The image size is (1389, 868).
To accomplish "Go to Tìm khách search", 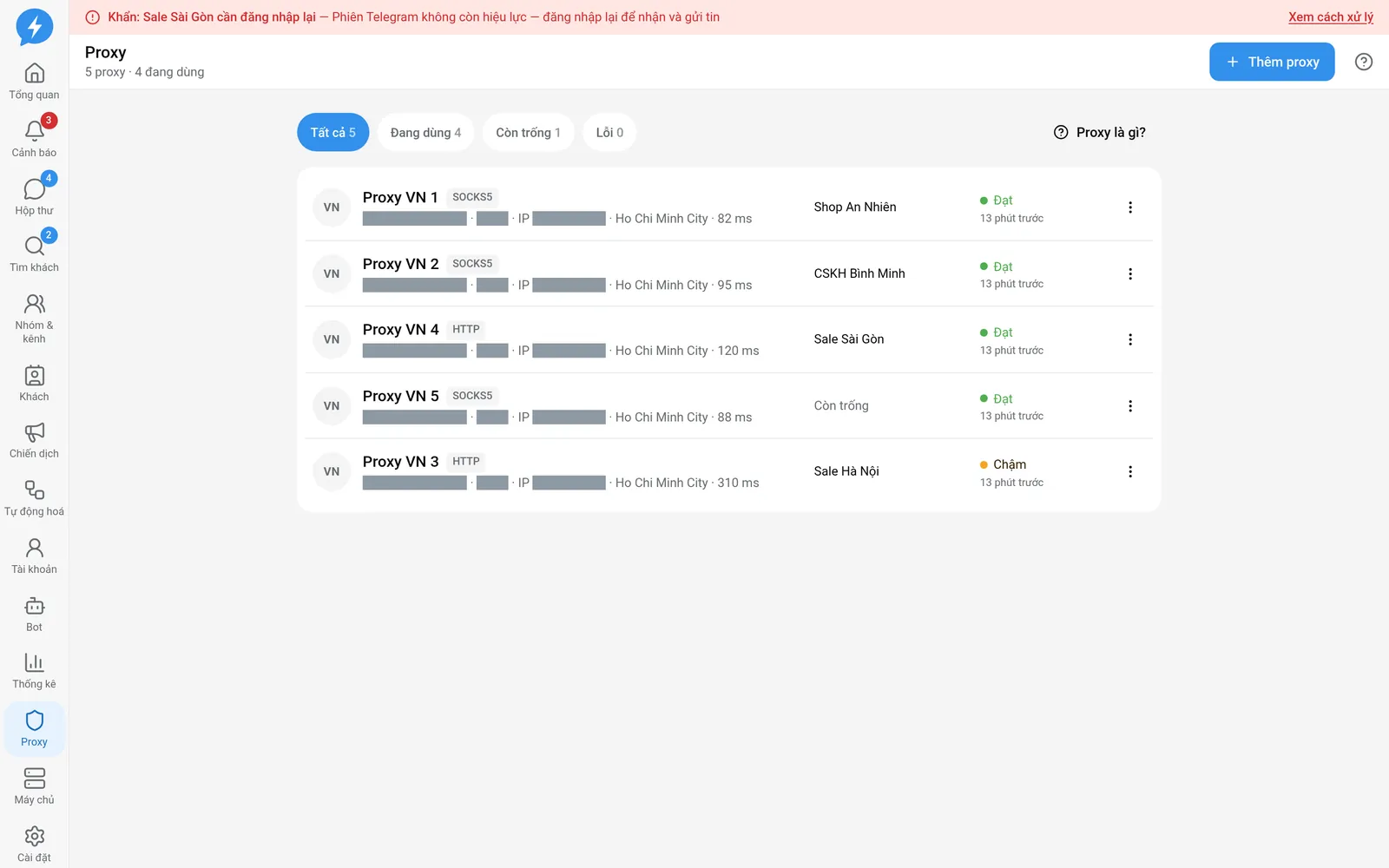I will tap(34, 254).
